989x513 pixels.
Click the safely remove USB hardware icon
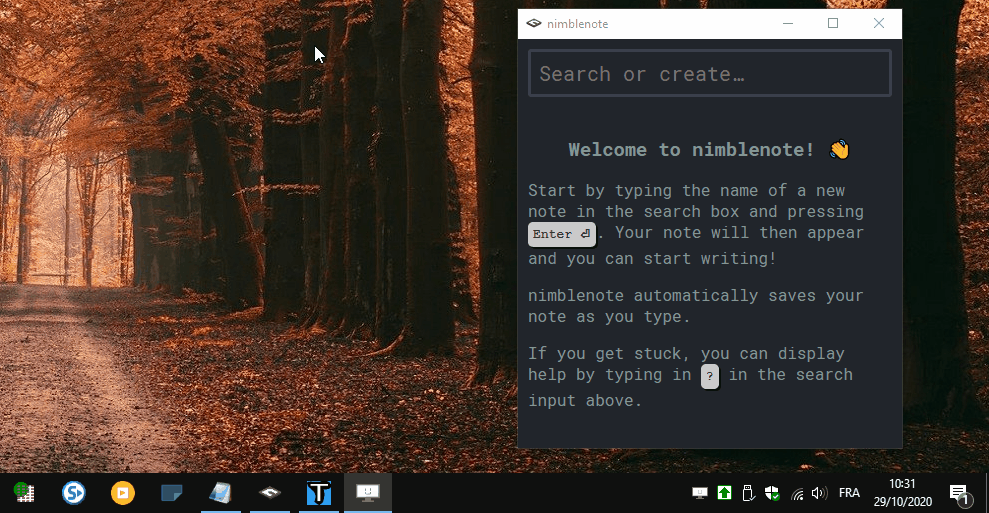click(x=748, y=493)
